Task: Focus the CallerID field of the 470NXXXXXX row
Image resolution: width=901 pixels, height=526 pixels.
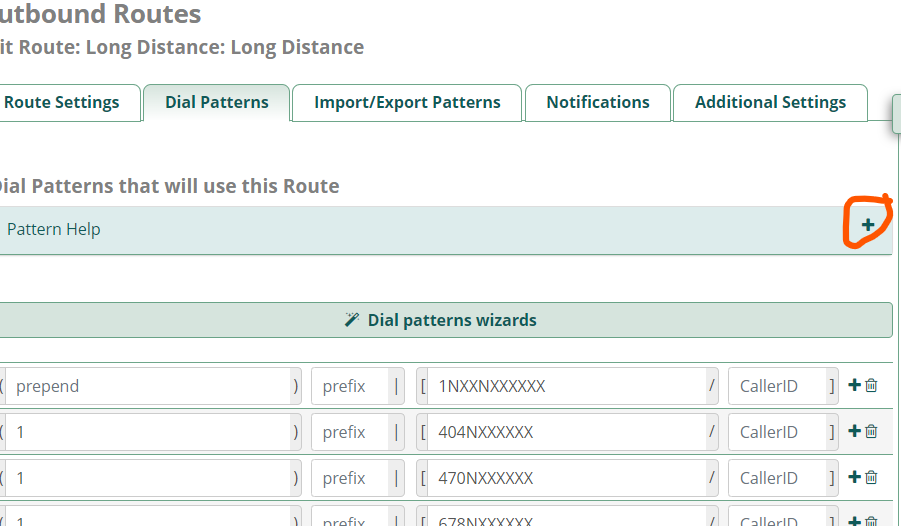Action: tap(777, 478)
